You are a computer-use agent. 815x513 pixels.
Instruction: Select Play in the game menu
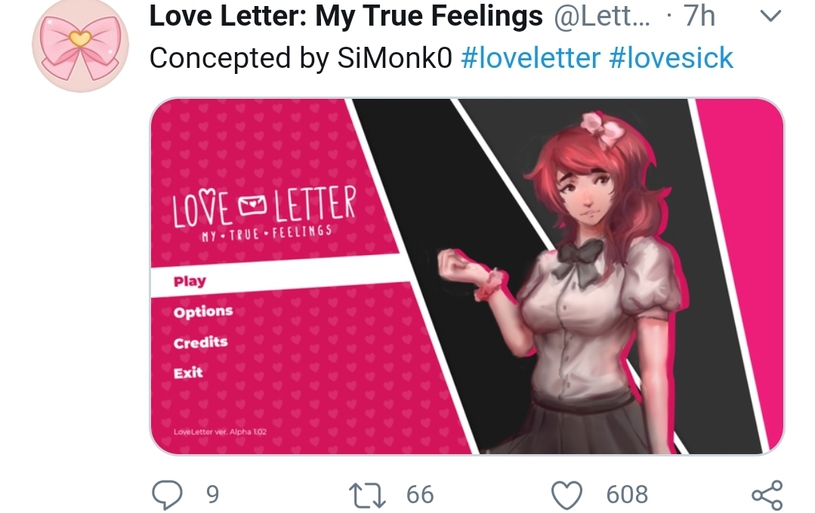click(x=190, y=281)
